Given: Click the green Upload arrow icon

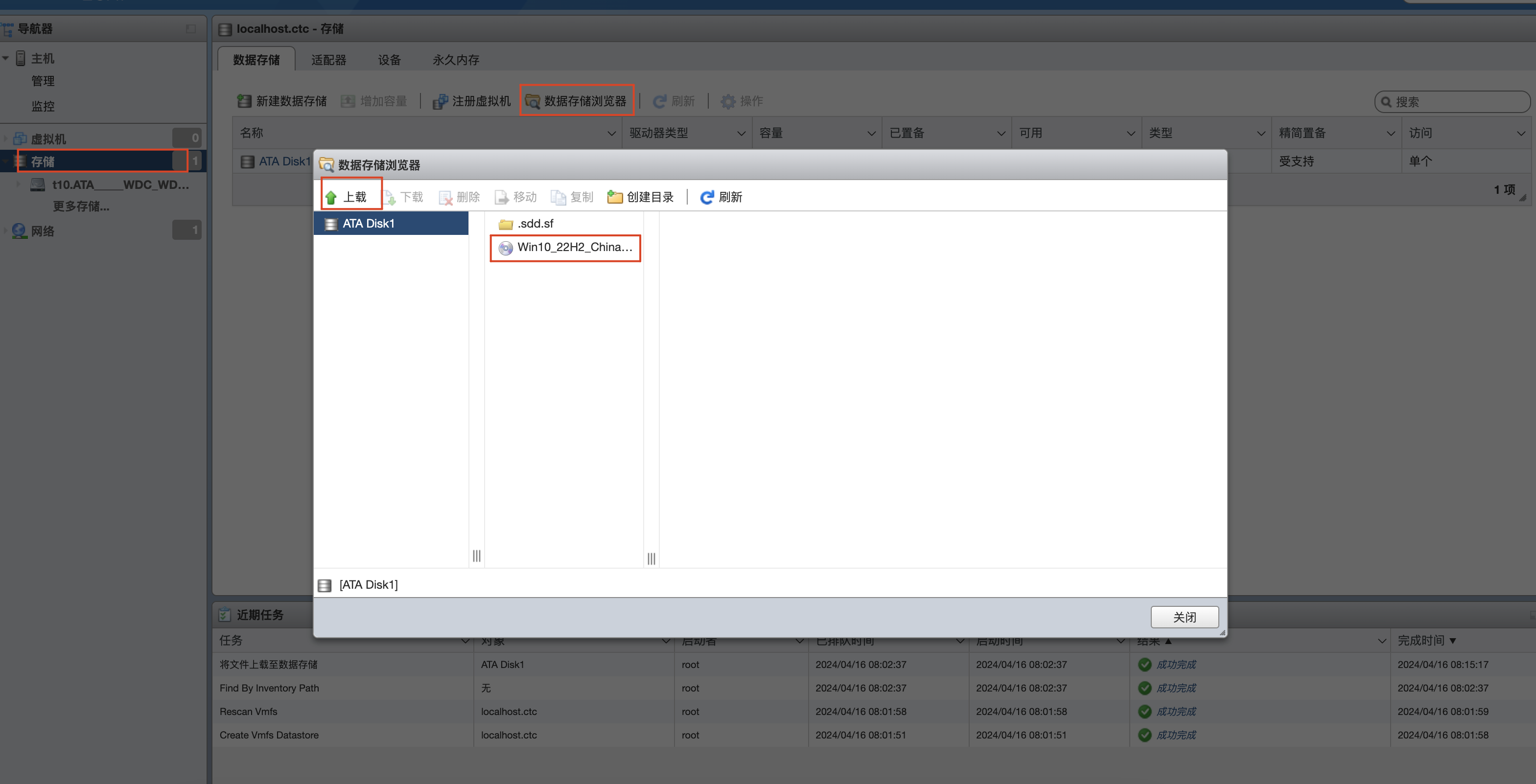Looking at the screenshot, I should pyautogui.click(x=331, y=197).
